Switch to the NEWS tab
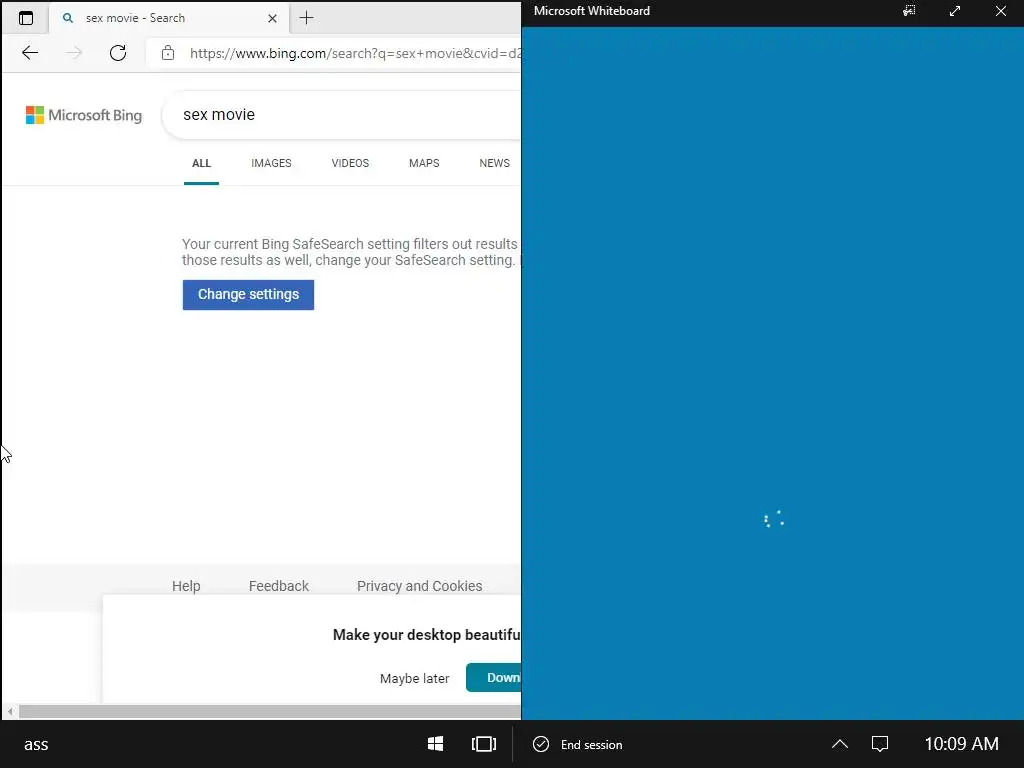 tap(494, 163)
